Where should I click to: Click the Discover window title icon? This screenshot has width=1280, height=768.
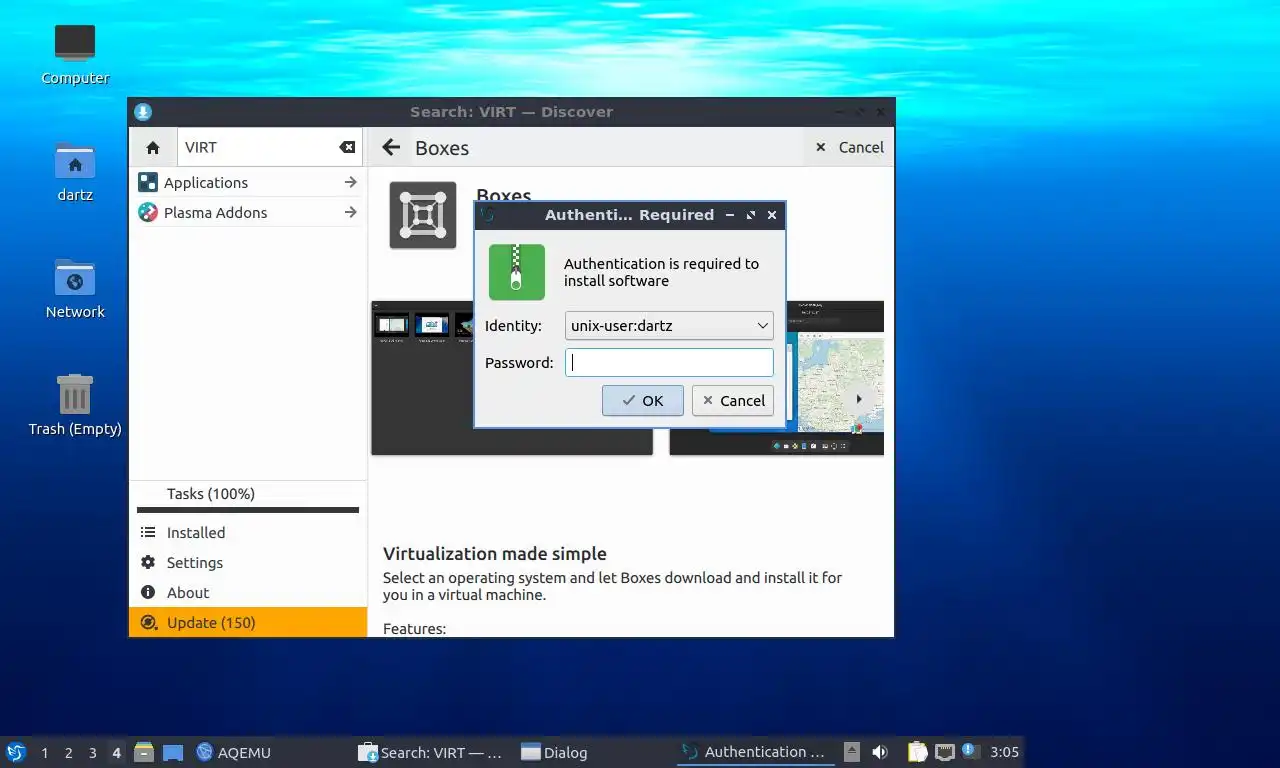pos(143,111)
